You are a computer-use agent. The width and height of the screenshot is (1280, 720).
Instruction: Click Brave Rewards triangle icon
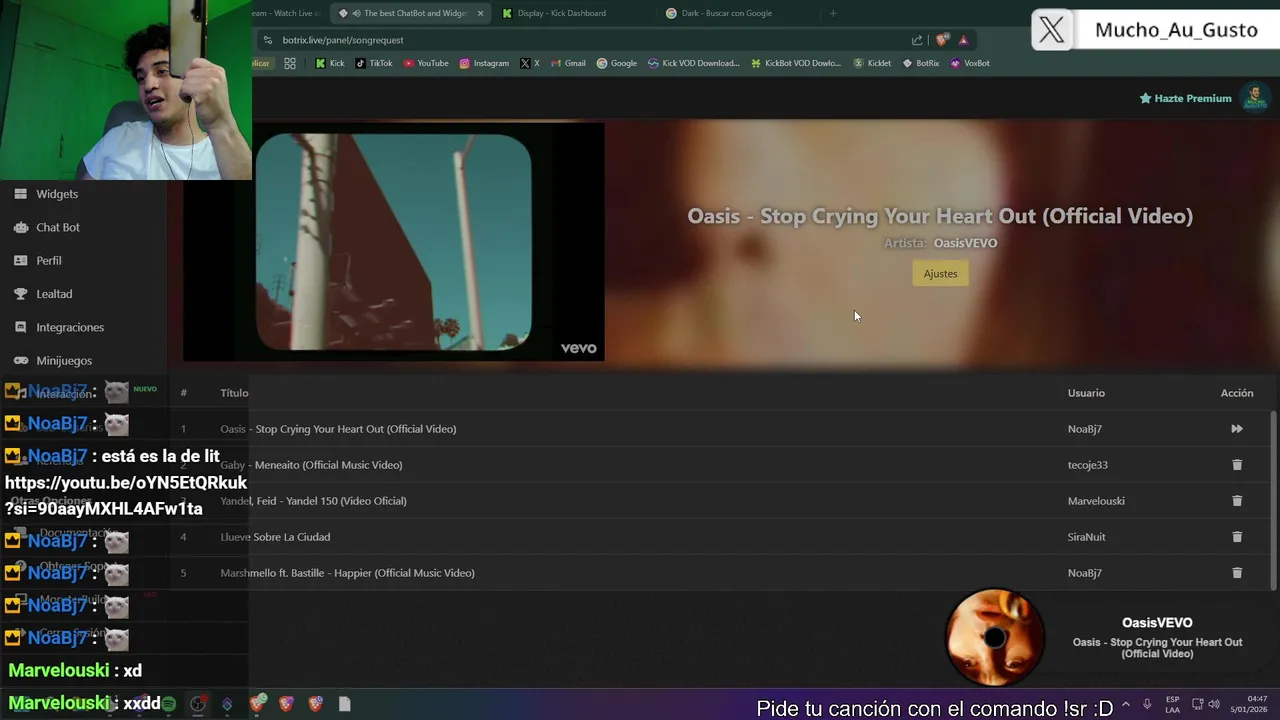[963, 40]
